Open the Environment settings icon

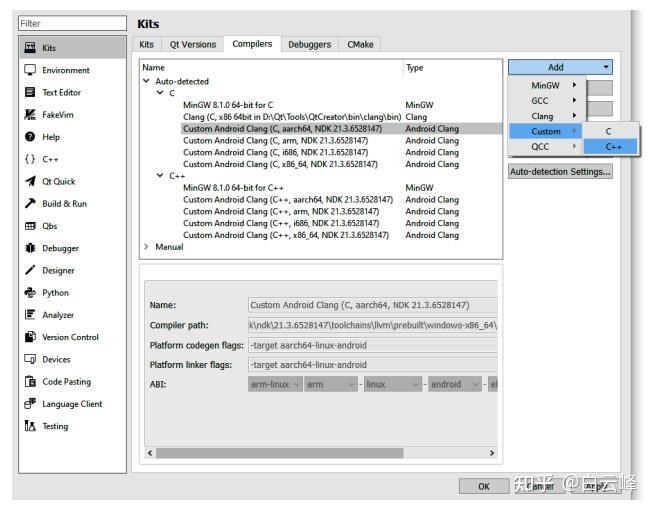[x=30, y=70]
